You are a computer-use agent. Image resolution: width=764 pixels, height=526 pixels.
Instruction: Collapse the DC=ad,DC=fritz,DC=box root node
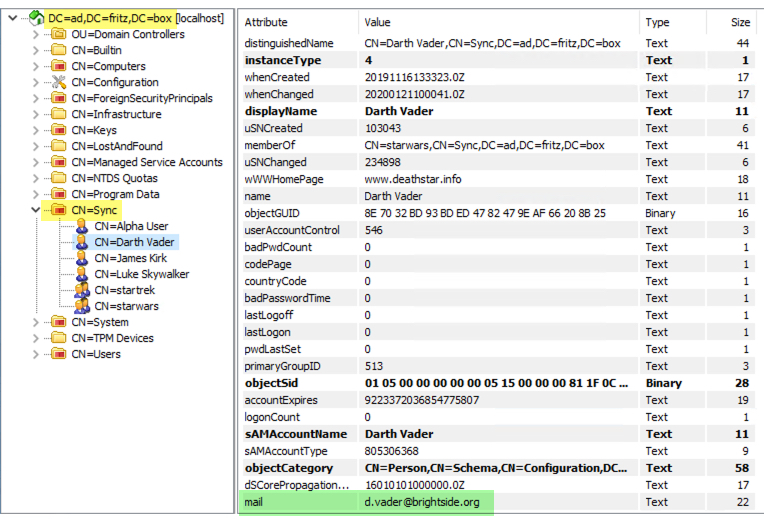coord(13,19)
